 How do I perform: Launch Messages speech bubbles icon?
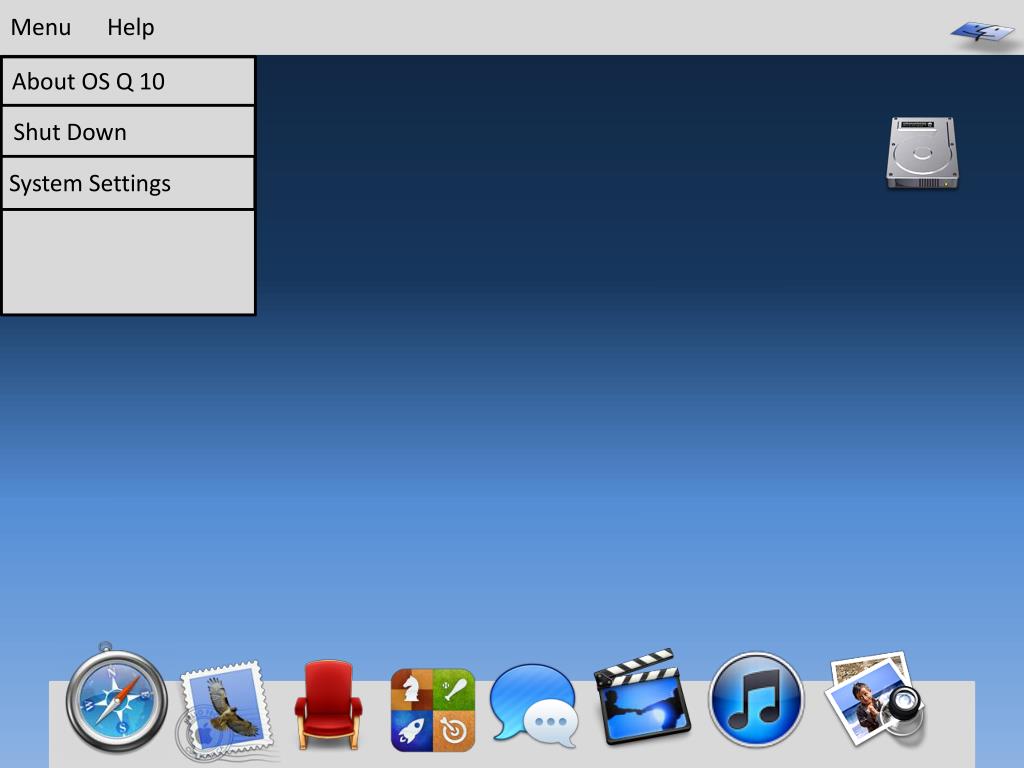534,706
